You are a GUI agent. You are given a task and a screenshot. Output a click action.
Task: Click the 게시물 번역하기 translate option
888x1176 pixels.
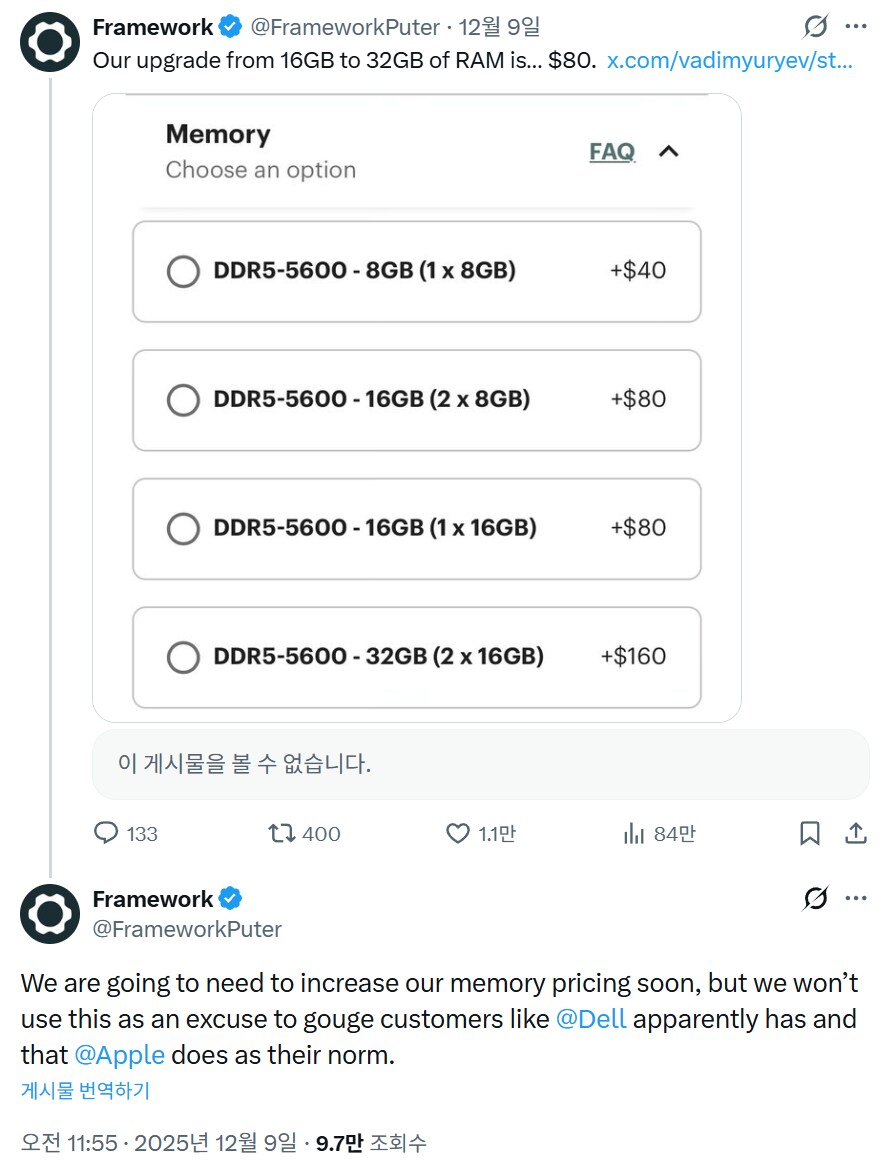pos(84,1091)
